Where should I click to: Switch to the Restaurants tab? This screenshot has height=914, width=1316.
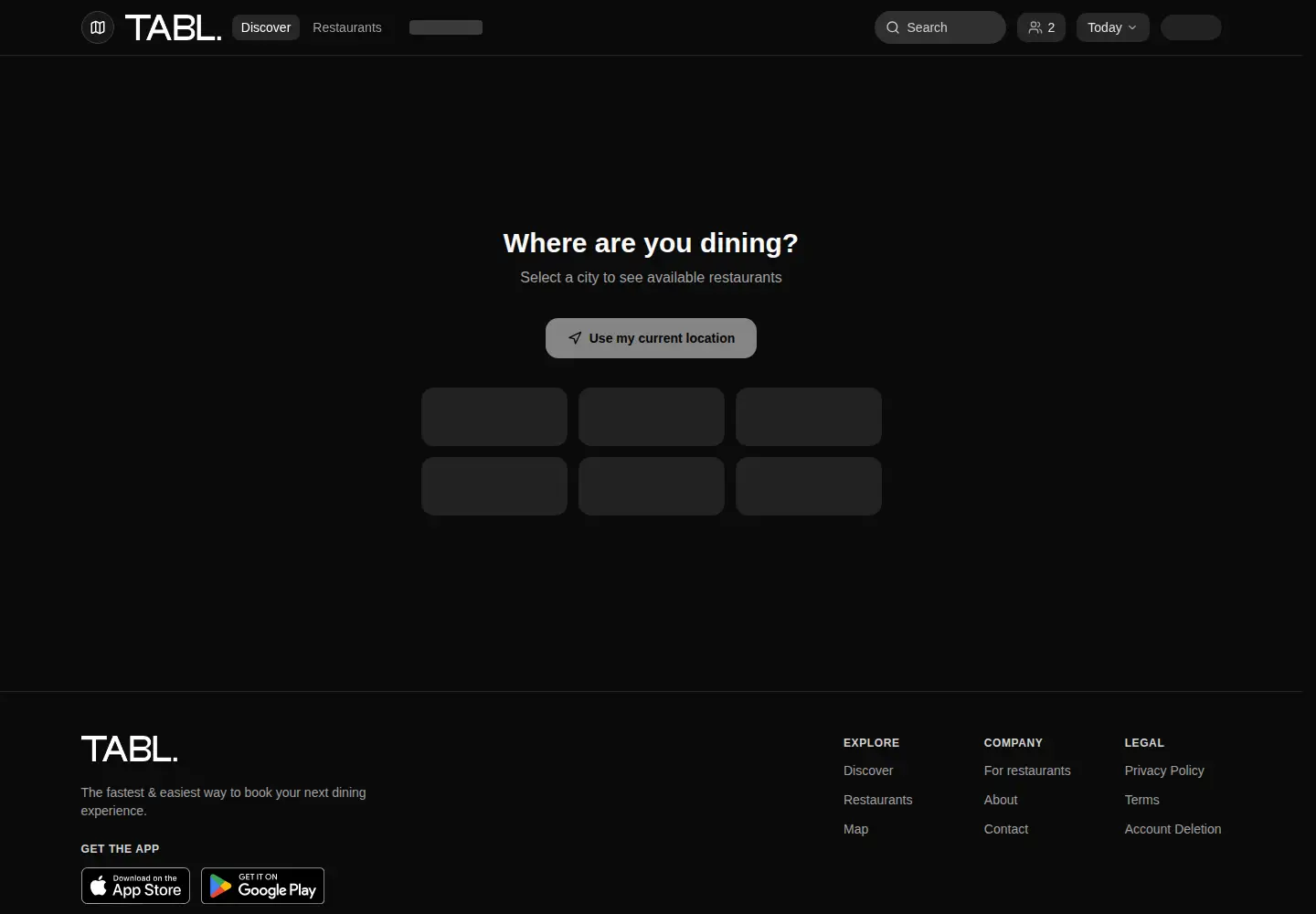pos(347,27)
